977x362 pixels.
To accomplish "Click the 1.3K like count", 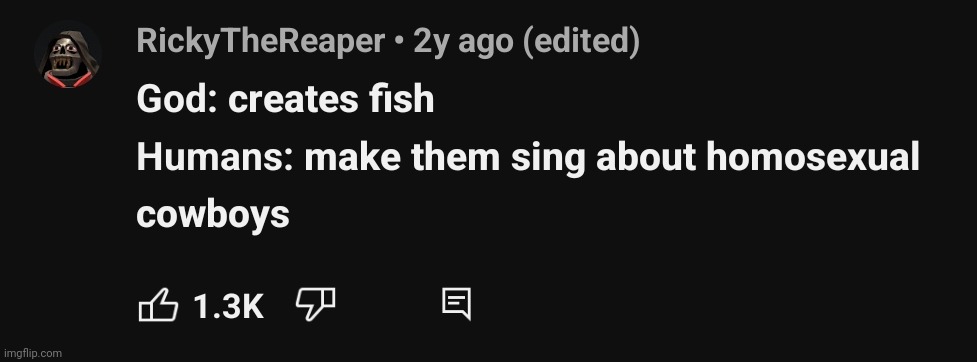I will pyautogui.click(x=228, y=306).
